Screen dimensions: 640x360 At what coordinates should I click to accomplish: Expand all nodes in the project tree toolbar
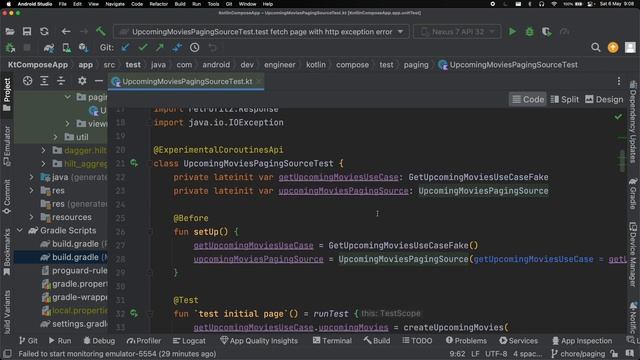click(44, 81)
